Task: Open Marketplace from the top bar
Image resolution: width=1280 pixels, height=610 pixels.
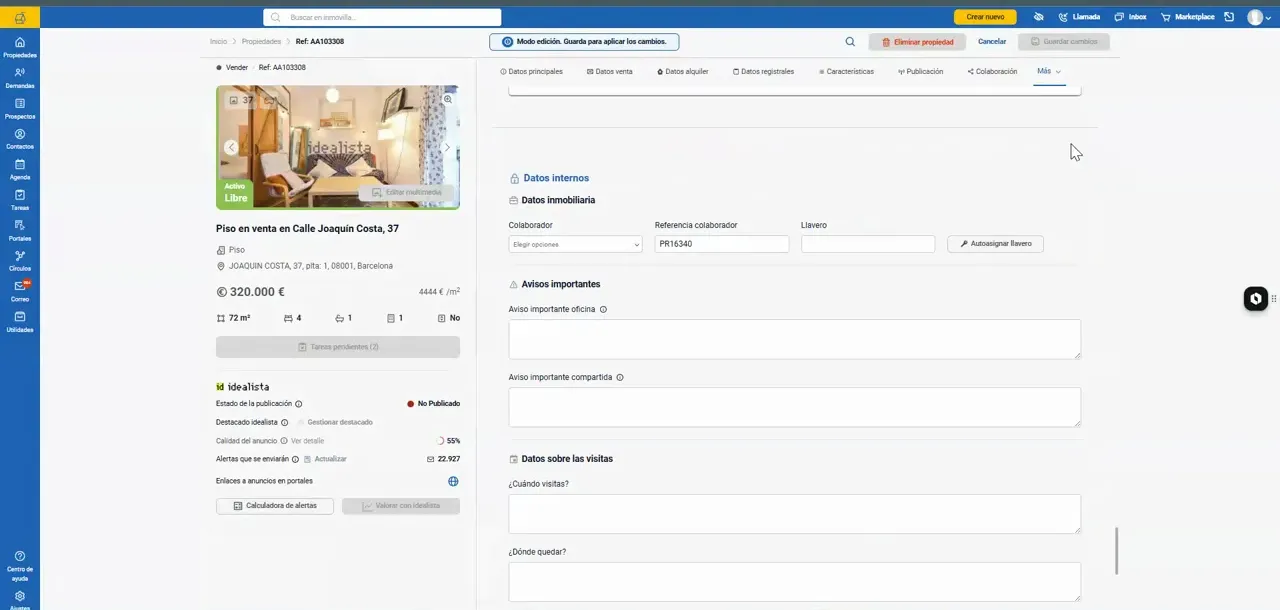Action: pos(1187,17)
